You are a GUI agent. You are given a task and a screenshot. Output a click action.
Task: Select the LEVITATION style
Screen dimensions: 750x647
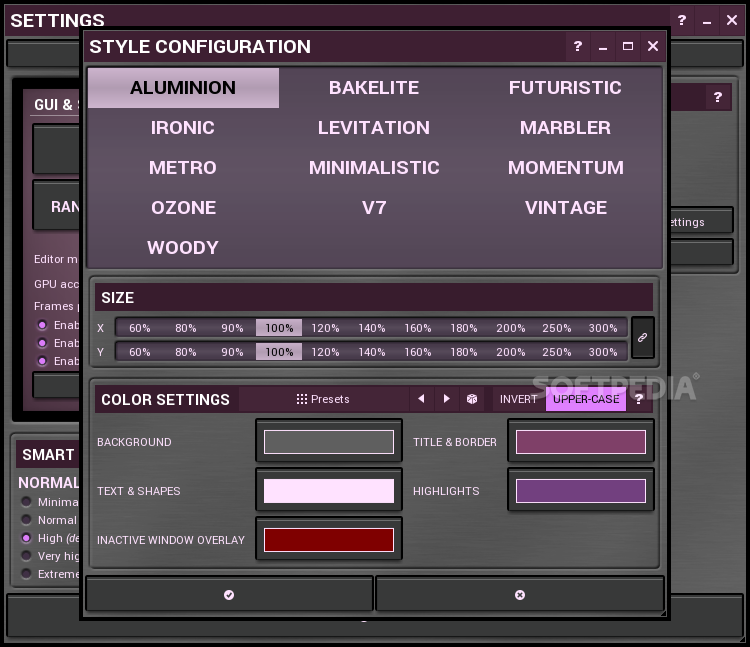tap(374, 128)
